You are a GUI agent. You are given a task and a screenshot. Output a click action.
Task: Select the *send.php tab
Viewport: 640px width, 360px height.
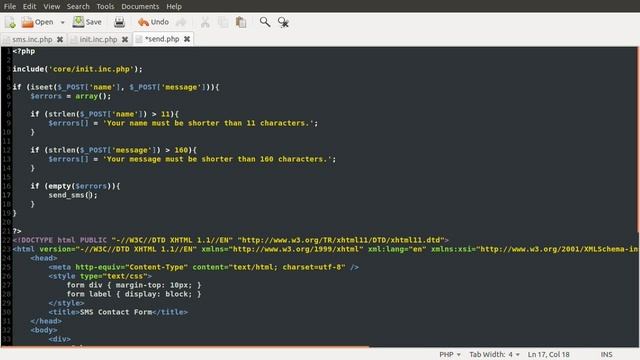tap(162, 39)
